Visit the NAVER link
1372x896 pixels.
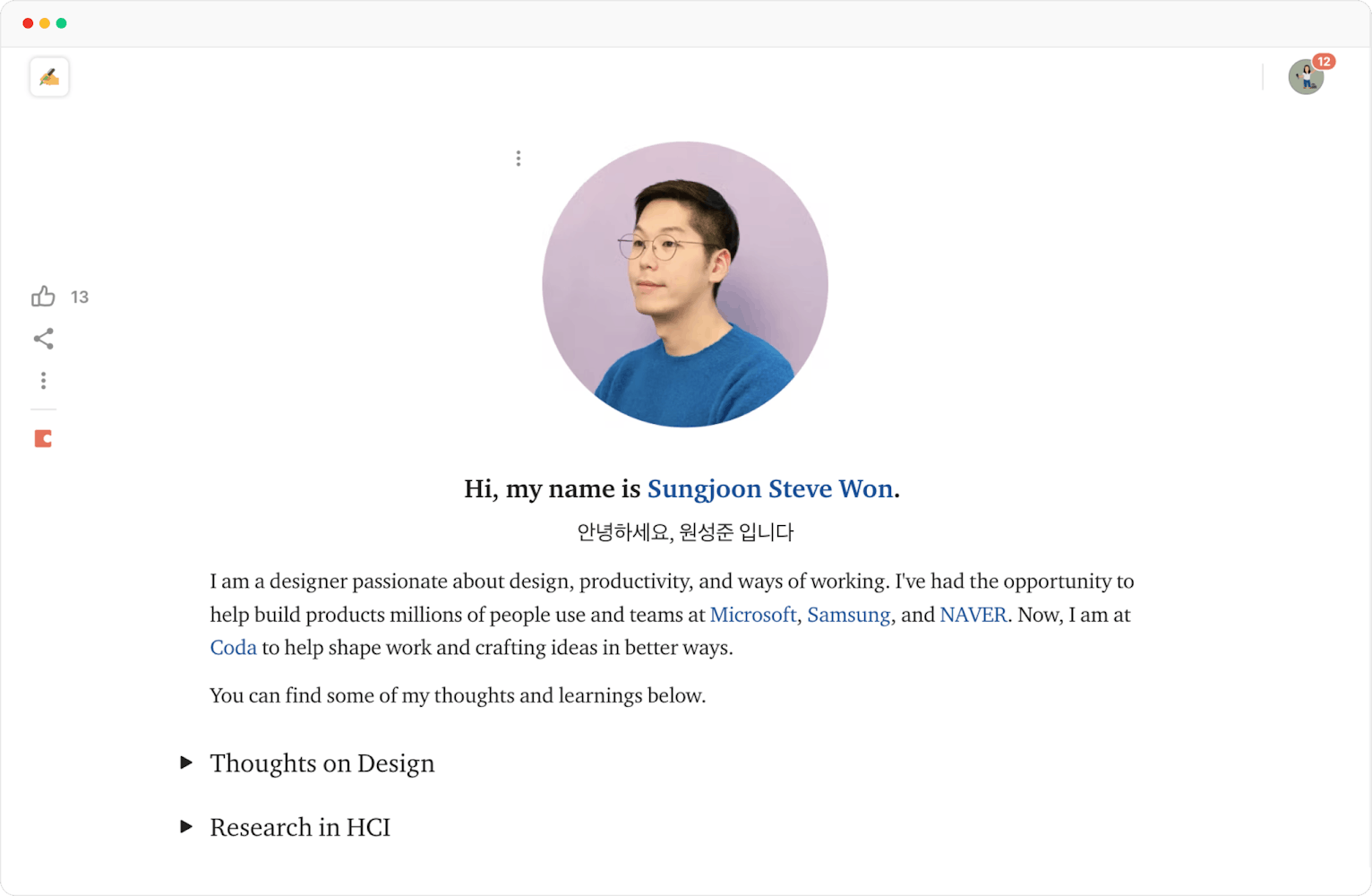click(x=973, y=616)
